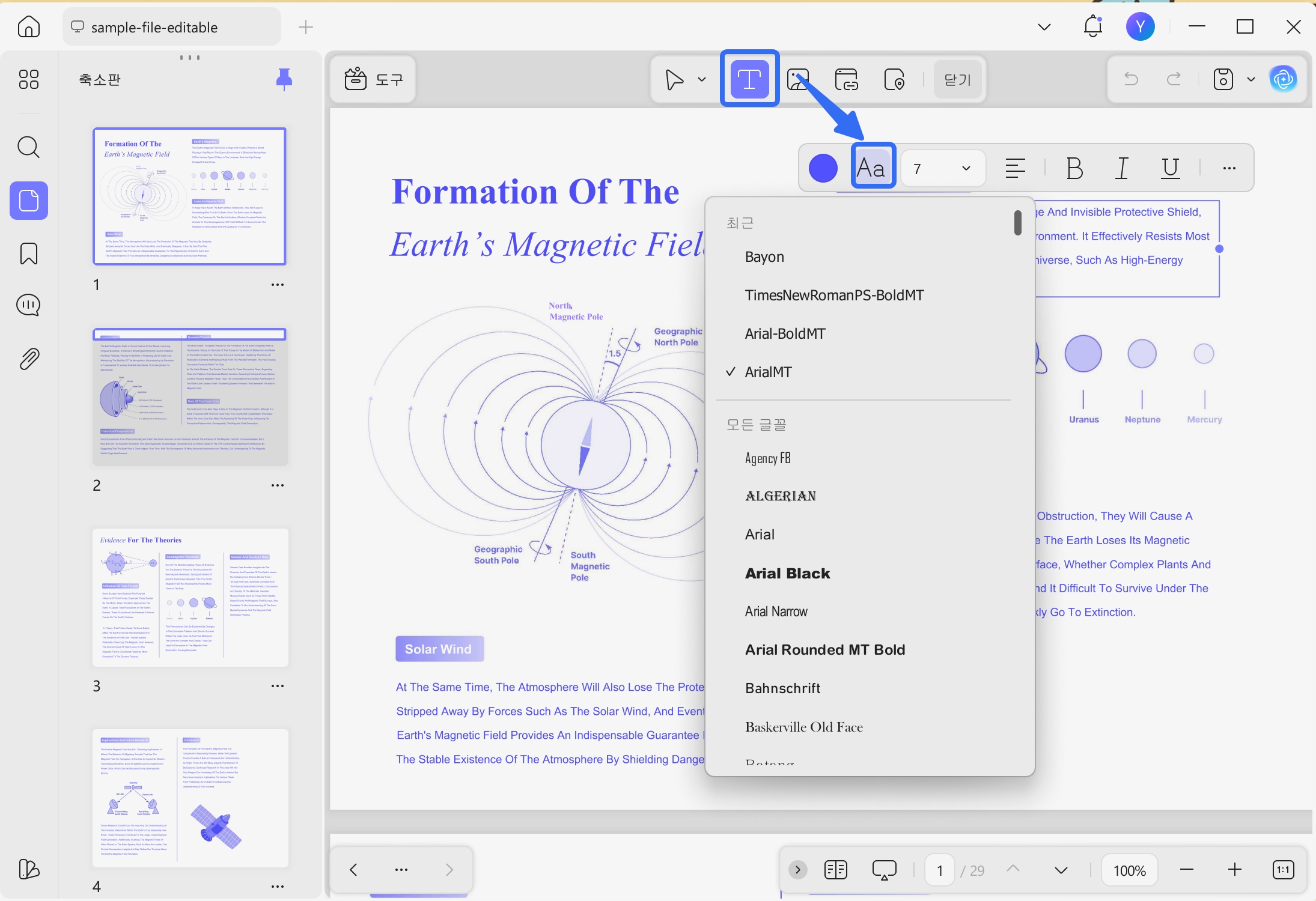Toggle bold formatting
Image resolution: width=1316 pixels, height=901 pixels.
pyautogui.click(x=1074, y=168)
